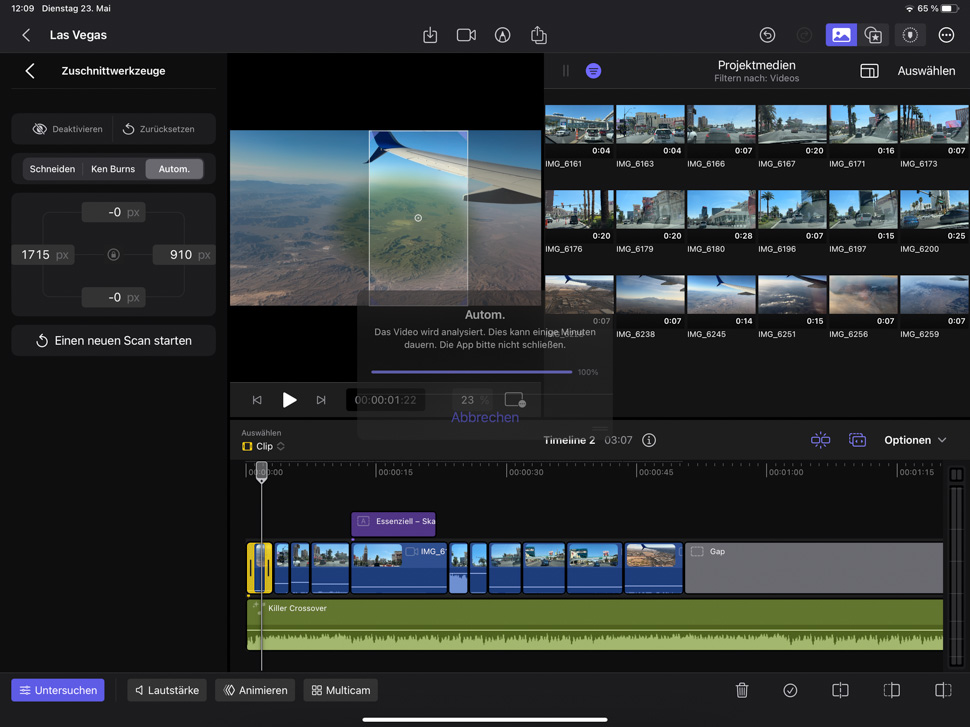Image resolution: width=970 pixels, height=727 pixels.
Task: Jump to previous frame in viewer
Action: tap(257, 400)
